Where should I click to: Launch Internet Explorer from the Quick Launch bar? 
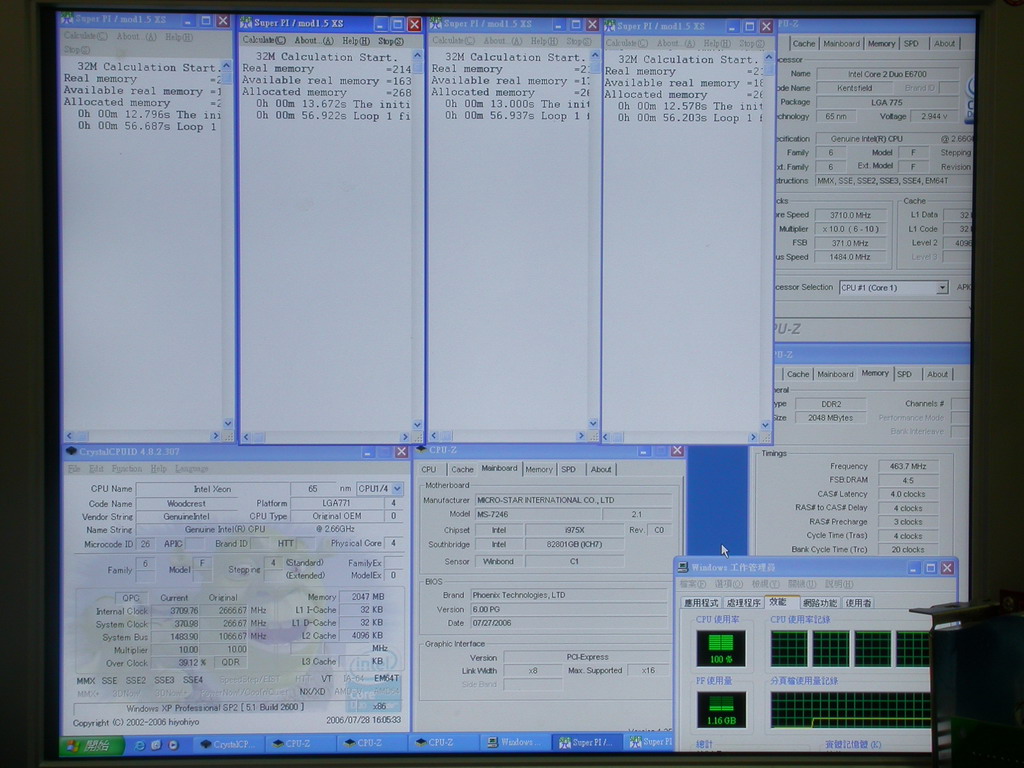click(x=139, y=744)
